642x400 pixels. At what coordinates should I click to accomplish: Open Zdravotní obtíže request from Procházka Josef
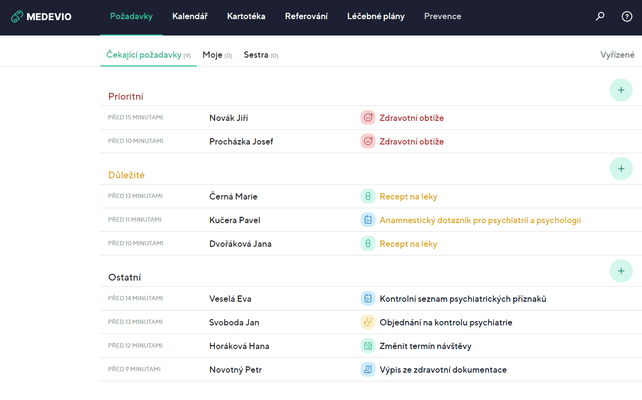[411, 142]
